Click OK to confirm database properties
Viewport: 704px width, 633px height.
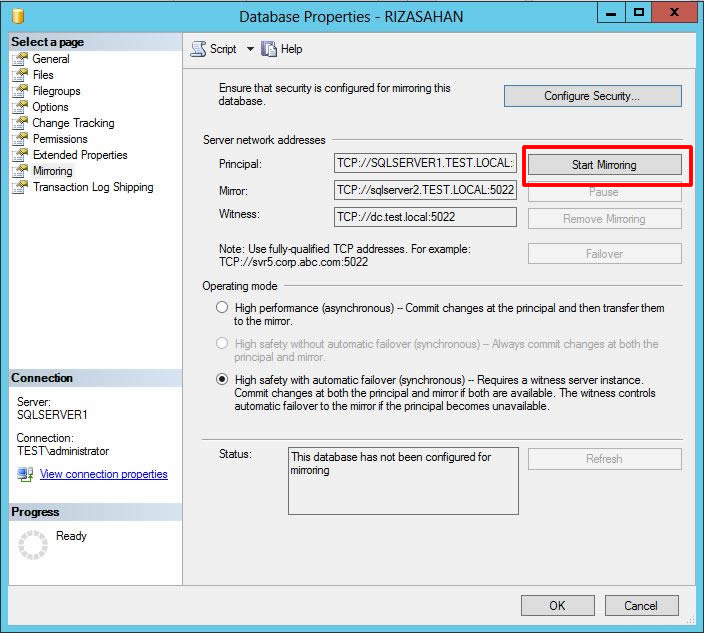(557, 605)
